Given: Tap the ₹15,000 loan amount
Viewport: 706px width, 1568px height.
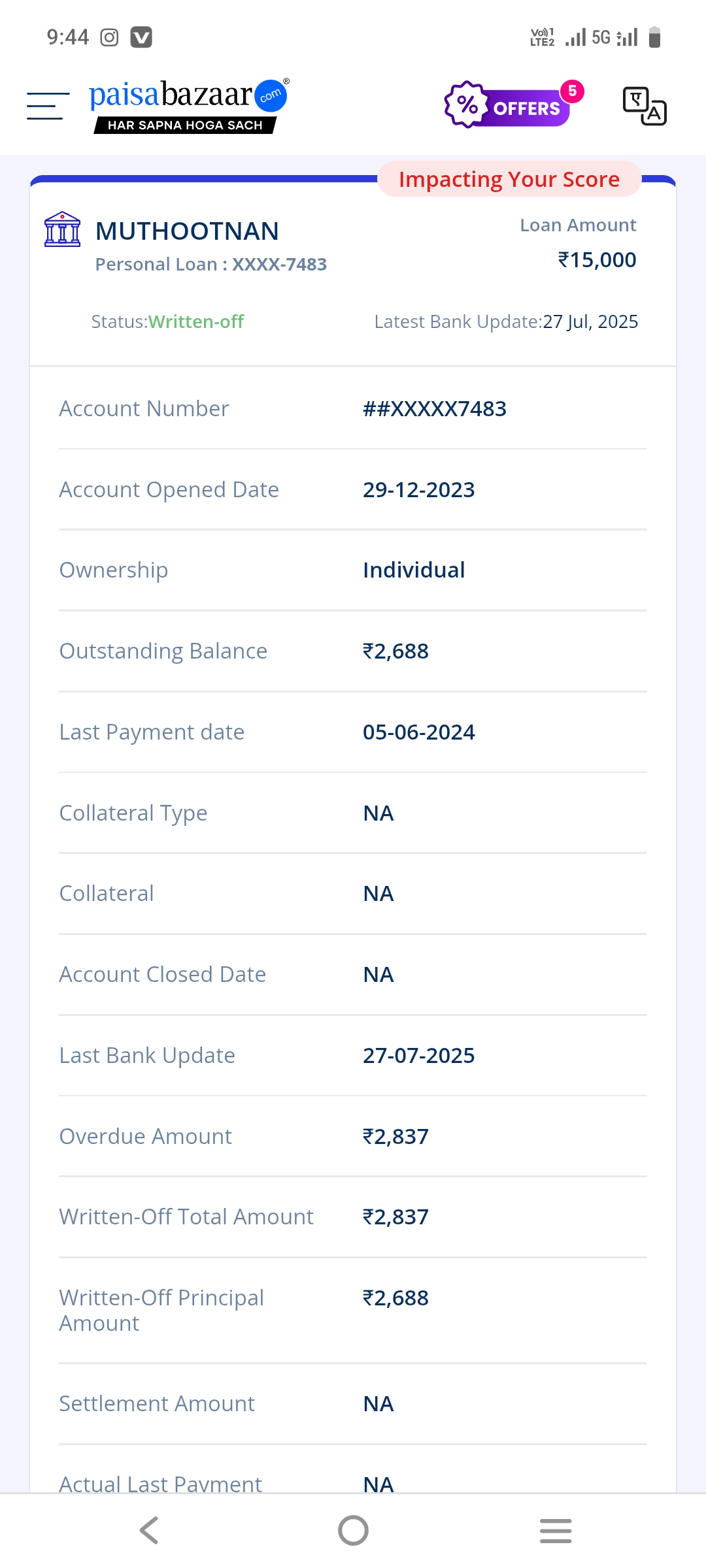Looking at the screenshot, I should tap(597, 260).
